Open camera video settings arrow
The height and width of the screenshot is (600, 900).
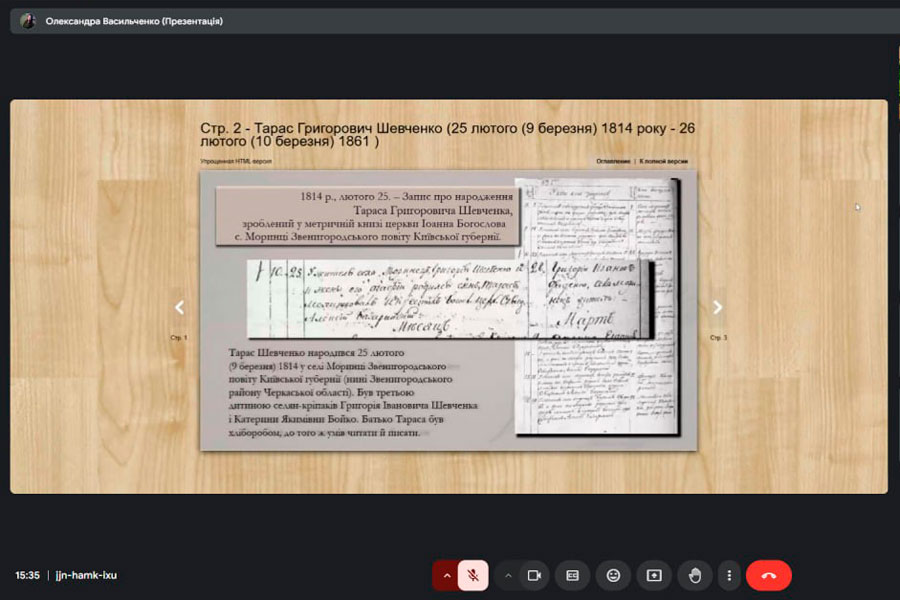coord(508,575)
